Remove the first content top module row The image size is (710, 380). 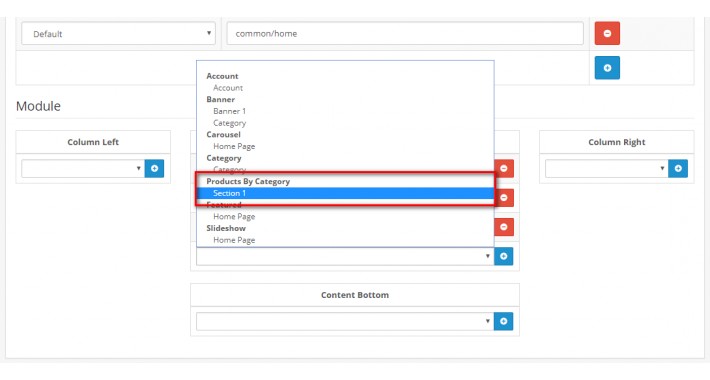(x=504, y=168)
